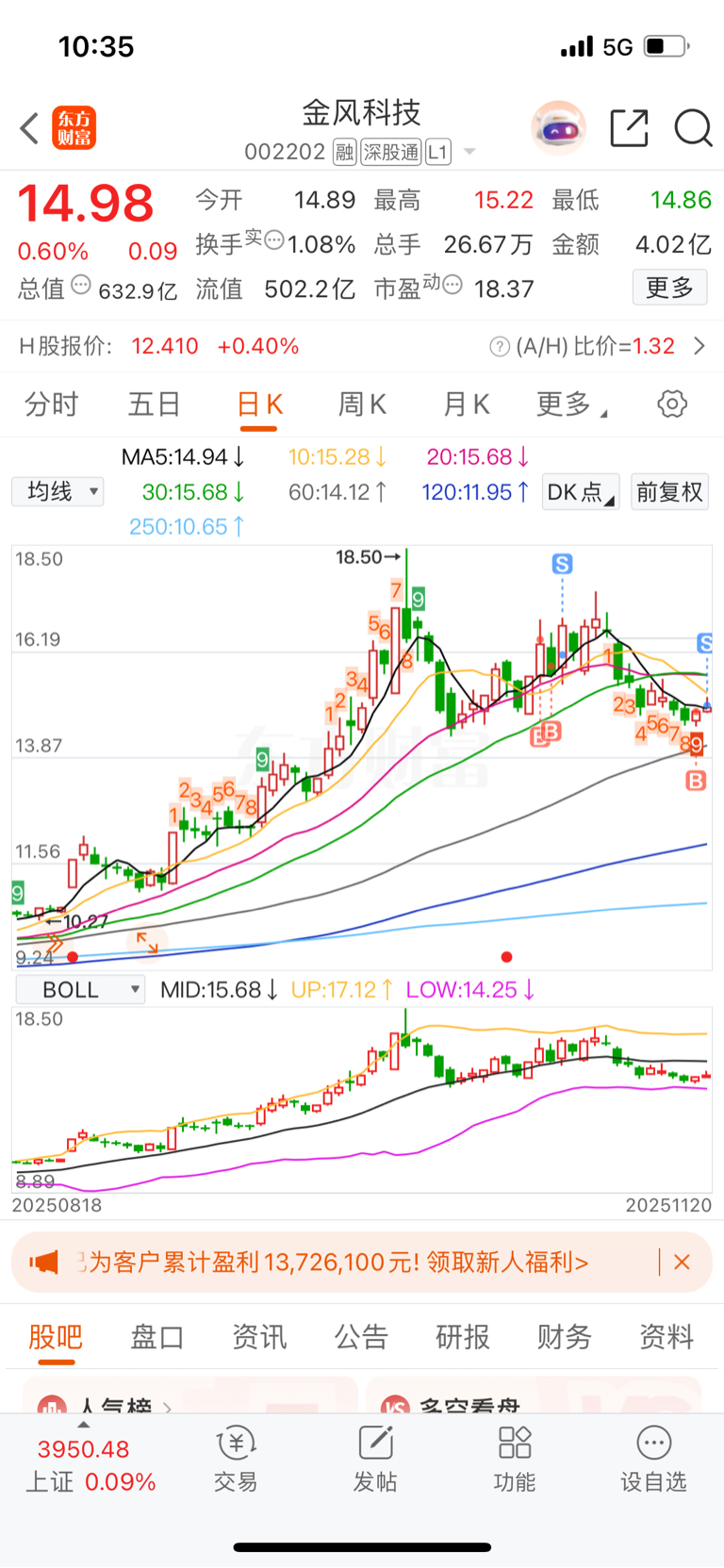Expand the 更多 chart periods menu

point(571,404)
